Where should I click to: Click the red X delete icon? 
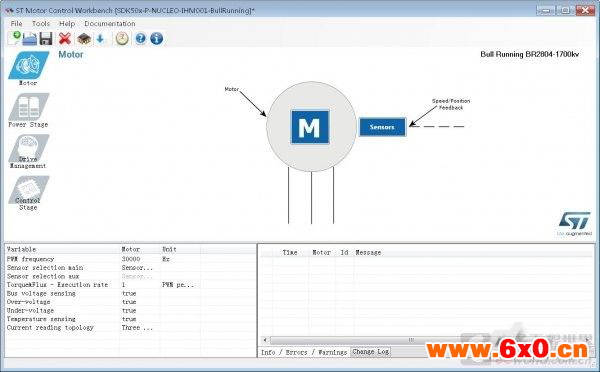65,39
